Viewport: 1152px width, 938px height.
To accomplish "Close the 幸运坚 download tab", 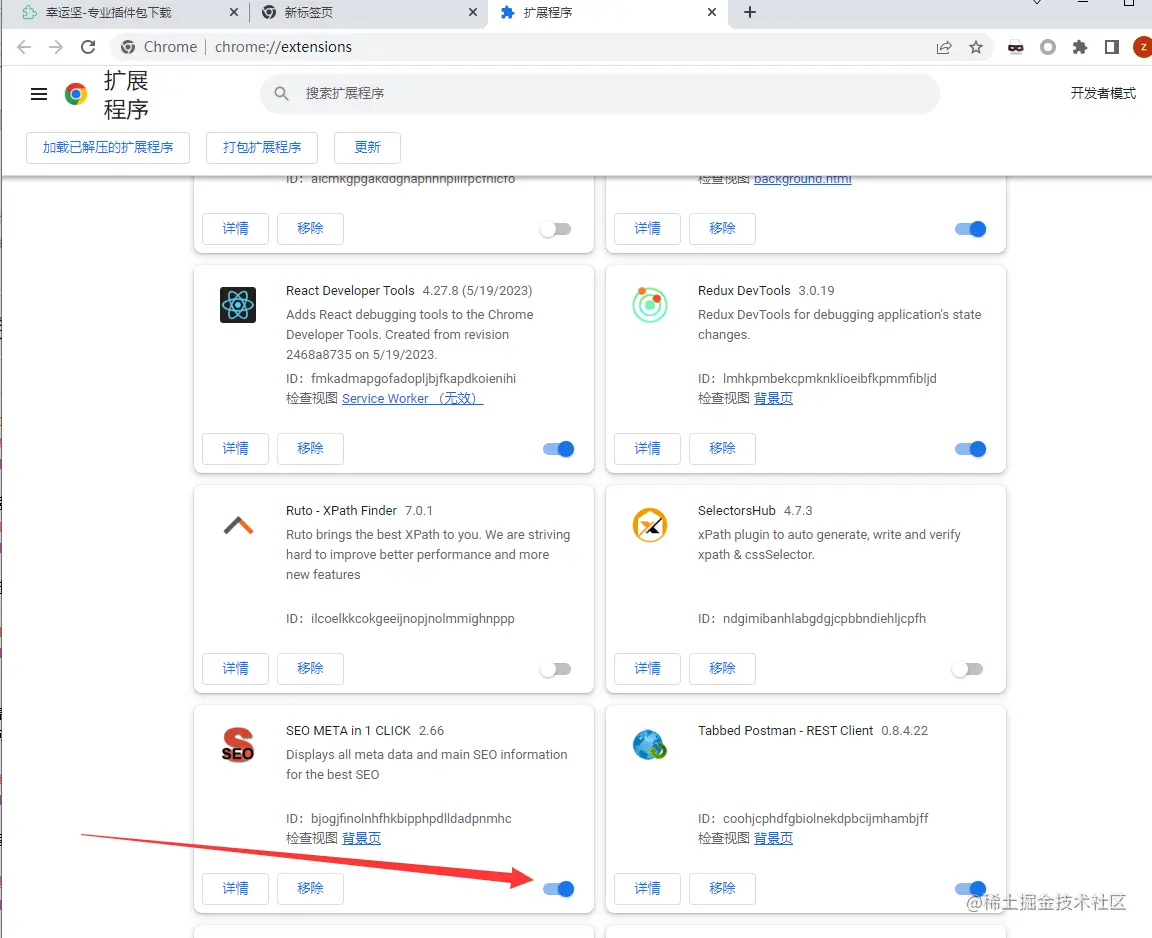I will [234, 12].
